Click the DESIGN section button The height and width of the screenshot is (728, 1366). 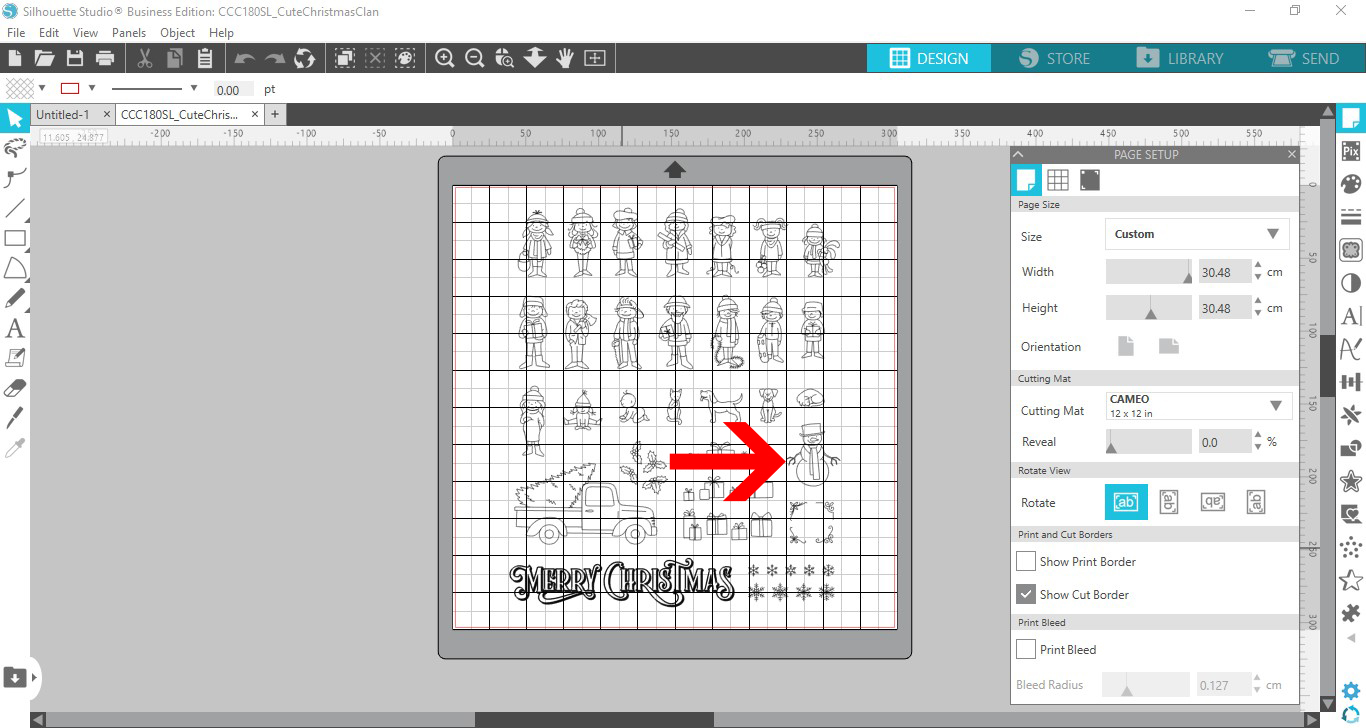(x=929, y=58)
